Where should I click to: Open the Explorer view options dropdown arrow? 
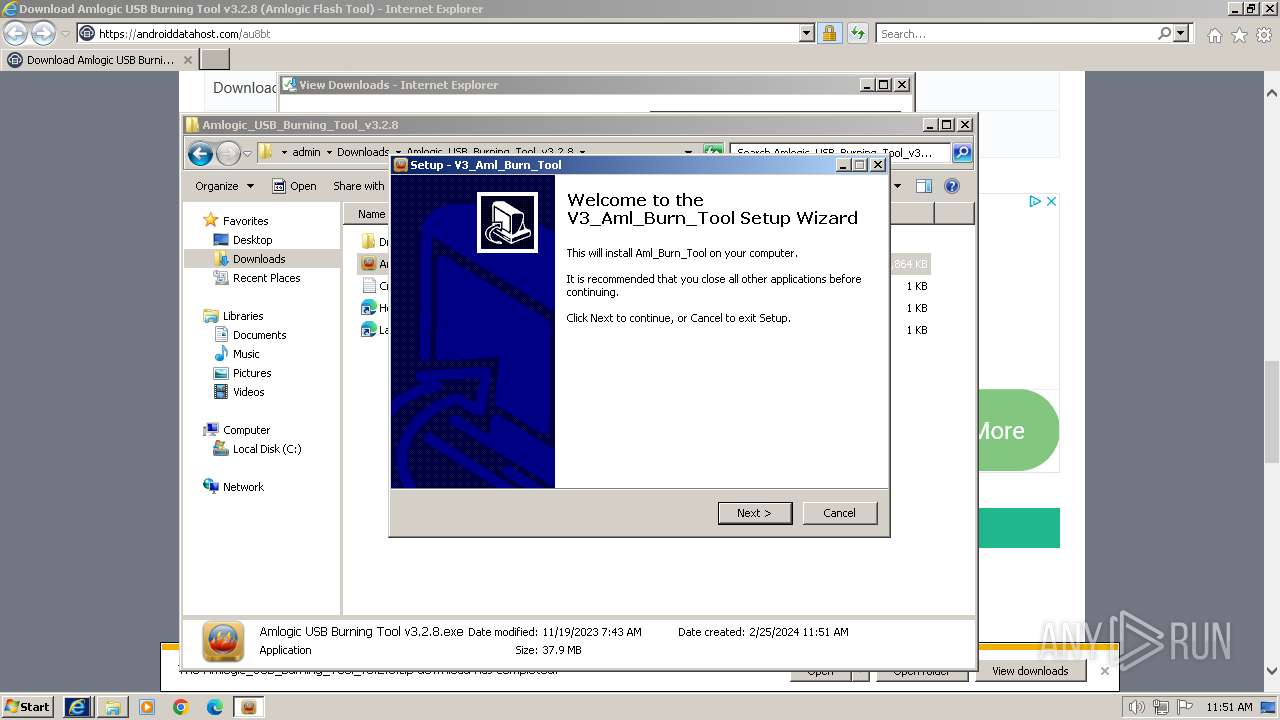coord(897,186)
